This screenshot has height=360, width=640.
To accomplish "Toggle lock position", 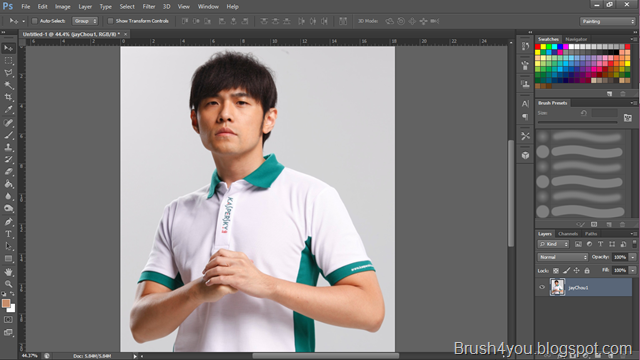I will [577, 271].
